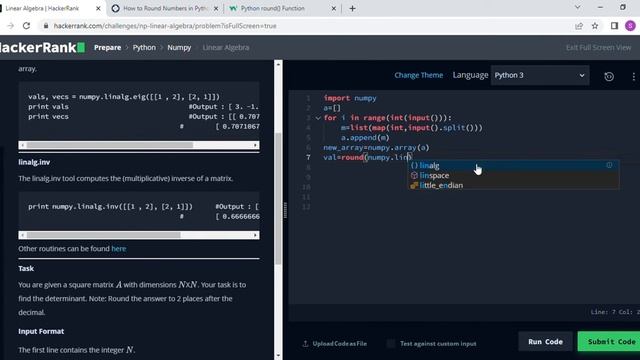The image size is (640, 360).
Task: Bookmark this page with the star icon
Action: click(595, 26)
